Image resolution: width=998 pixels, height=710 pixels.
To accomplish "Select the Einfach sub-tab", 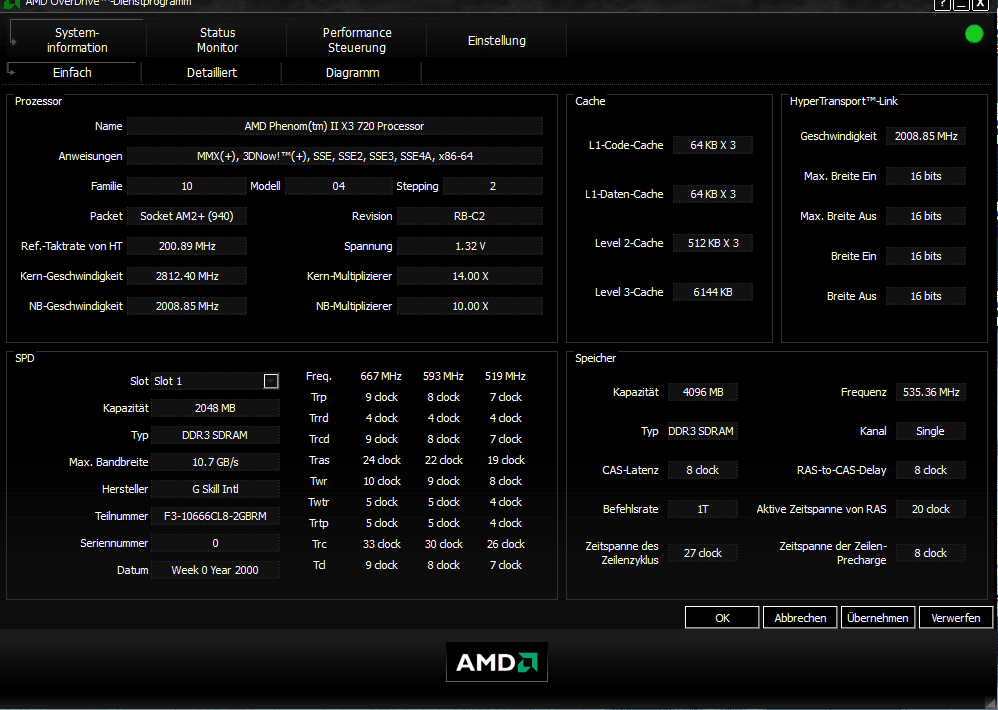I will [x=72, y=73].
